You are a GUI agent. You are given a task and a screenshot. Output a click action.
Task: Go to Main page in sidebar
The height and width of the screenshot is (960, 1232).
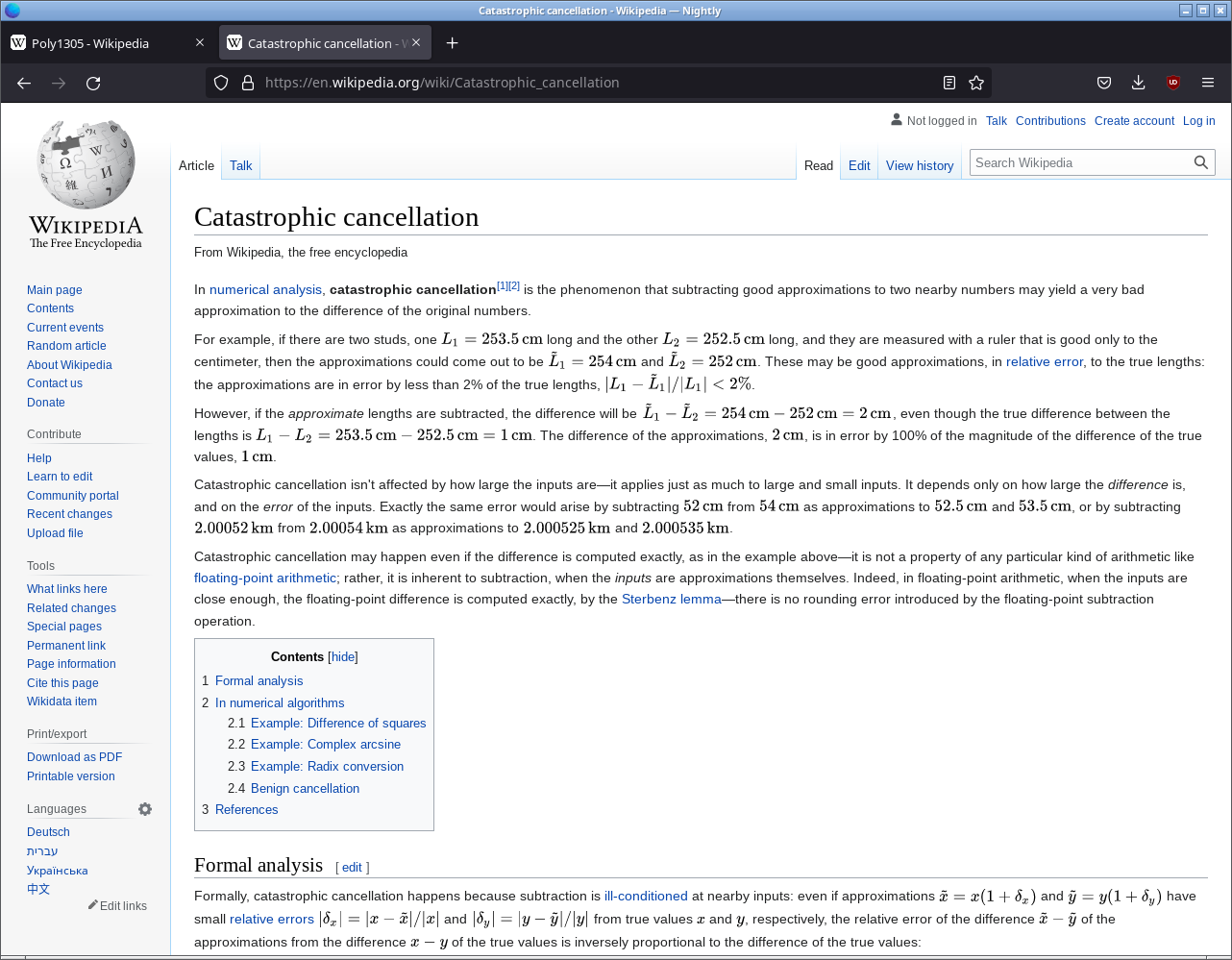[x=55, y=290]
